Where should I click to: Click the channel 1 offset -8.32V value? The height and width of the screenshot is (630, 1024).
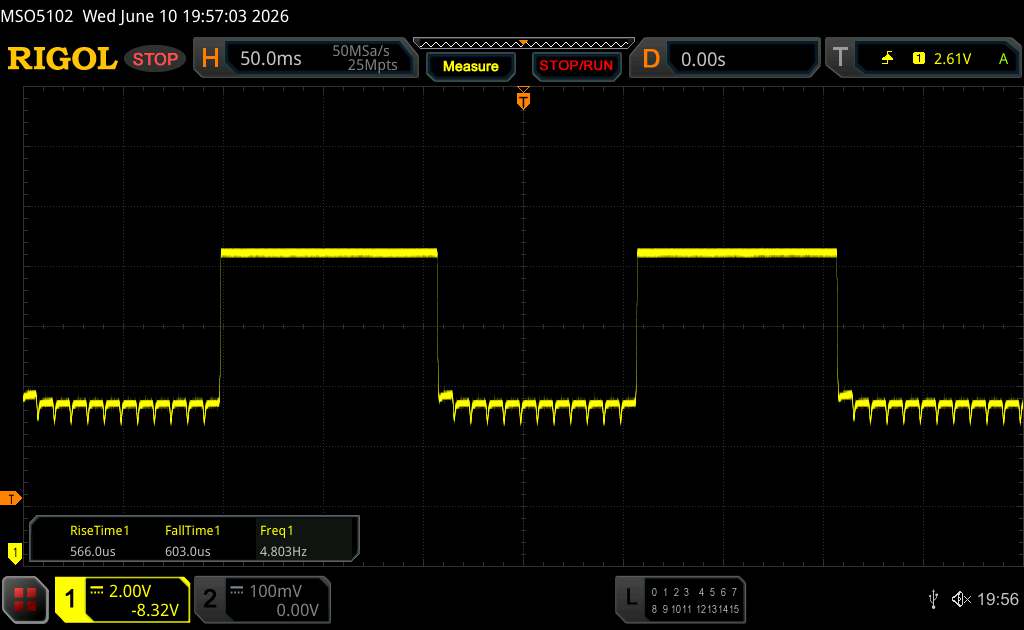155,610
